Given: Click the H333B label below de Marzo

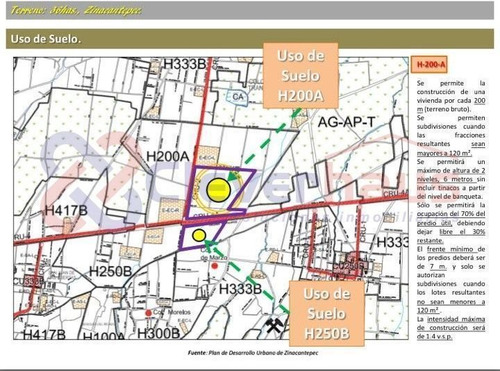Looking at the screenshot, I should 240,289.
